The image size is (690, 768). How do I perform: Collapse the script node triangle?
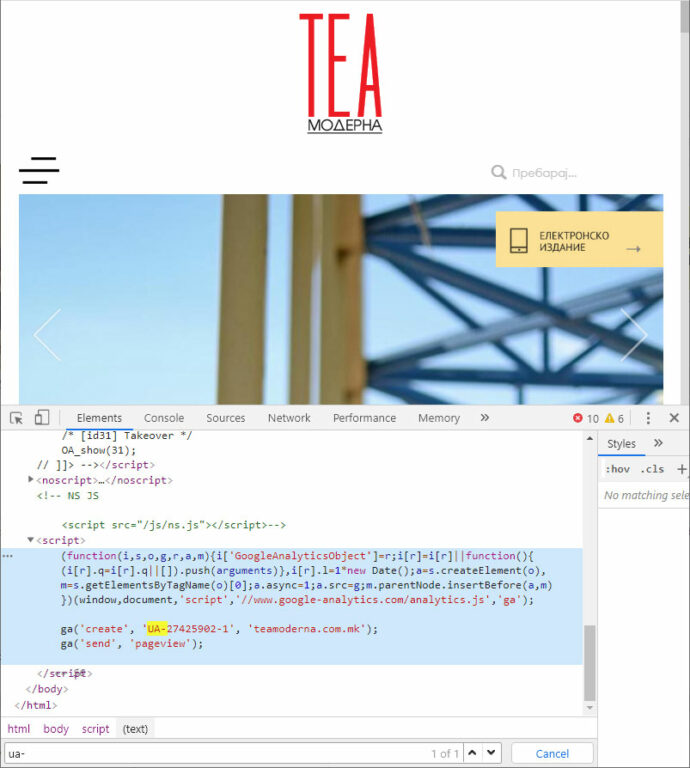pyautogui.click(x=30, y=540)
